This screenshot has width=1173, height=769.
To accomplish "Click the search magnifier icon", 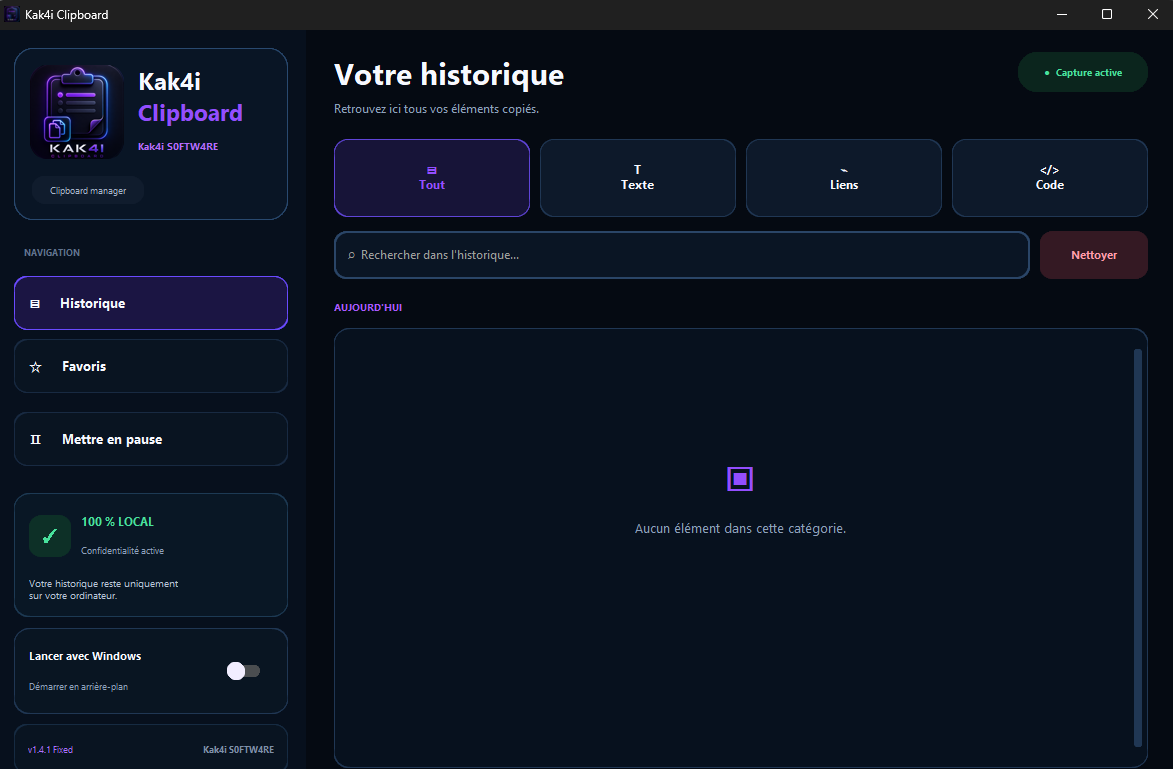I will click(351, 255).
